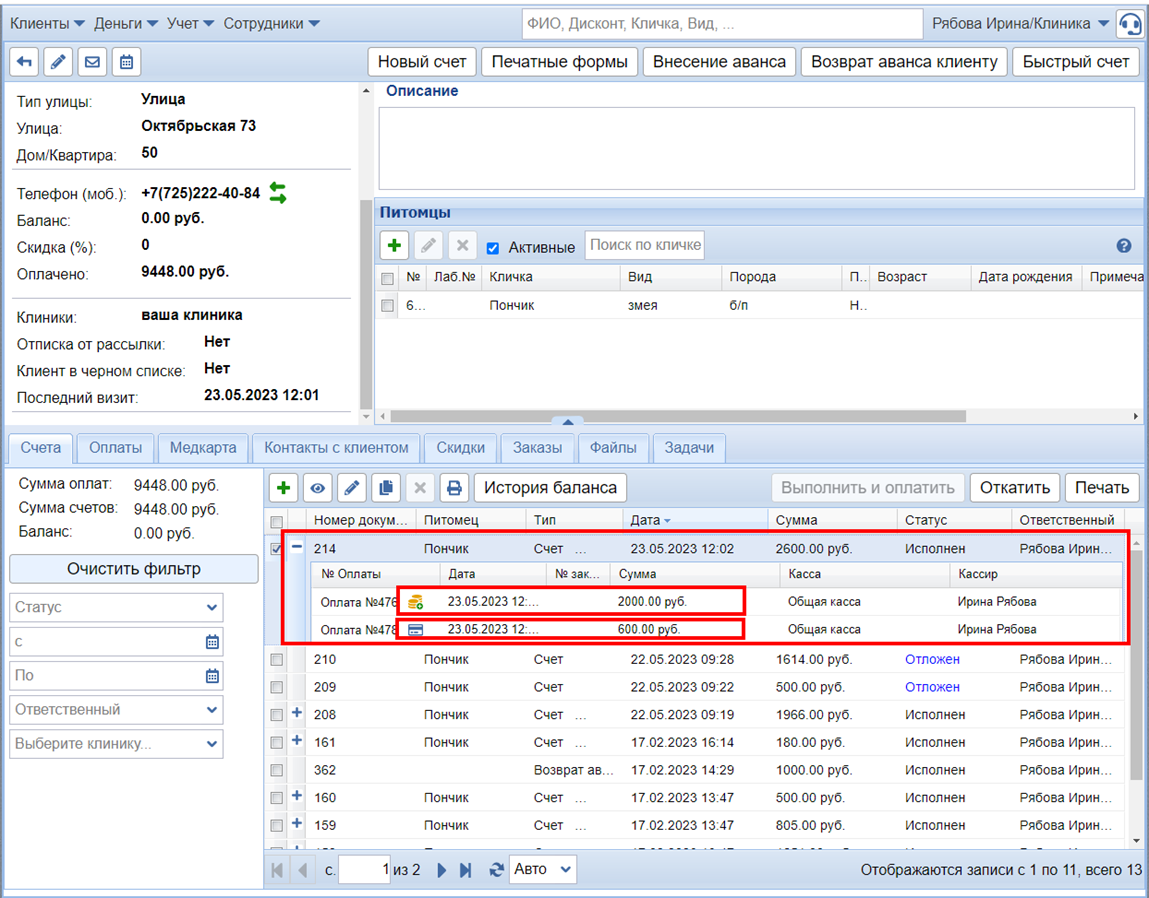
Task: Click the headset support icon
Action: [1130, 23]
